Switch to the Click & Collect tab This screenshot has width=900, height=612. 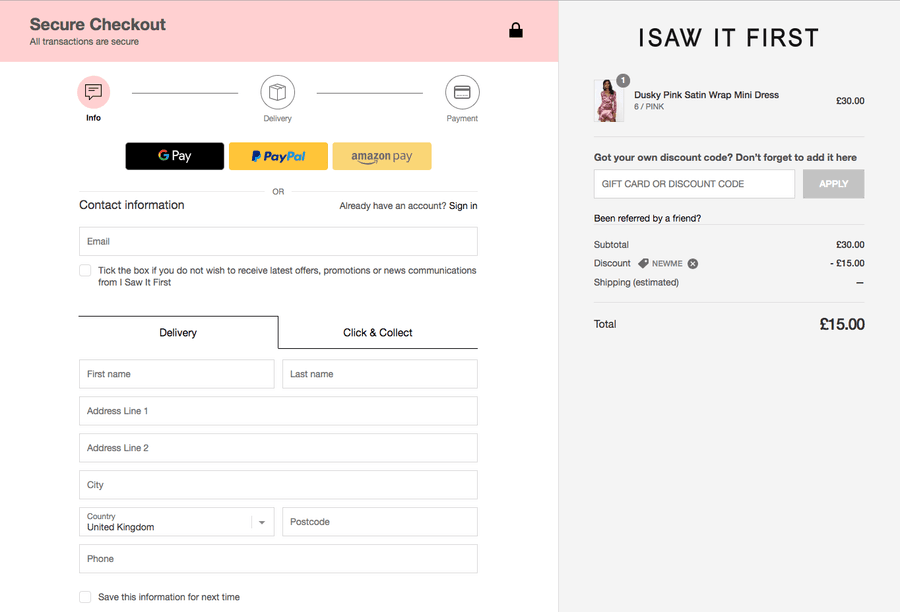pos(378,332)
